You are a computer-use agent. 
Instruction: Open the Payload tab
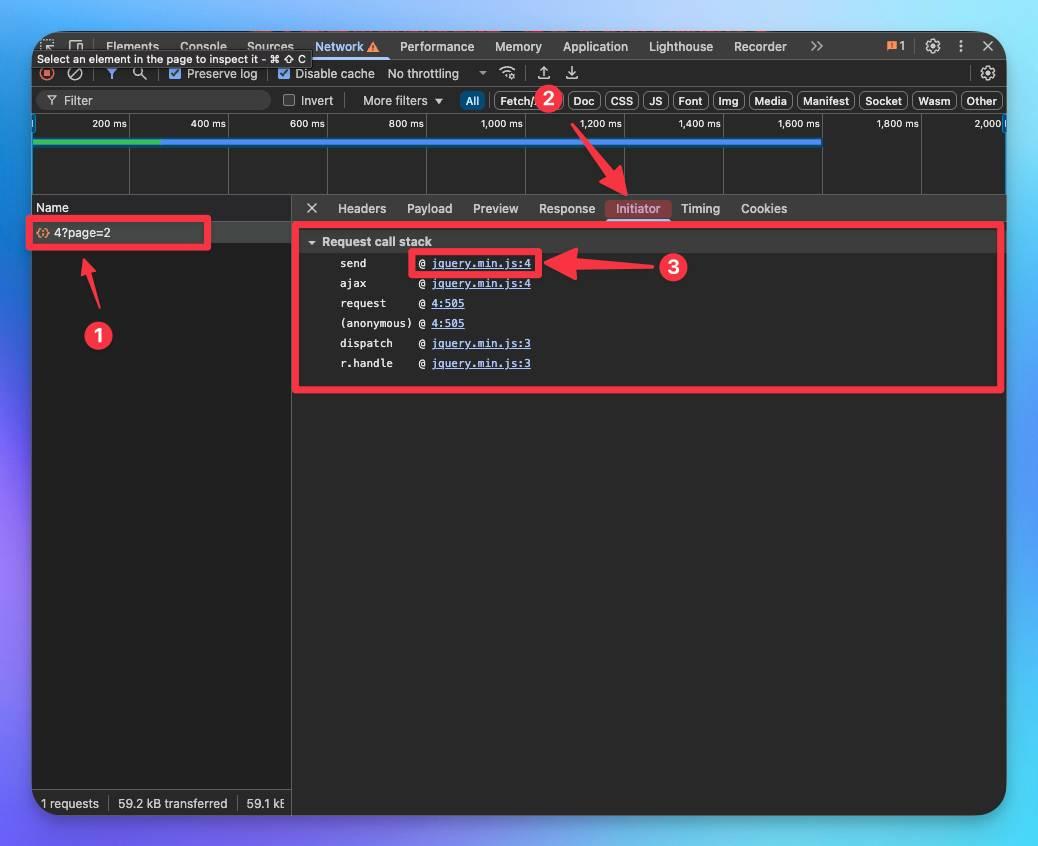[429, 209]
